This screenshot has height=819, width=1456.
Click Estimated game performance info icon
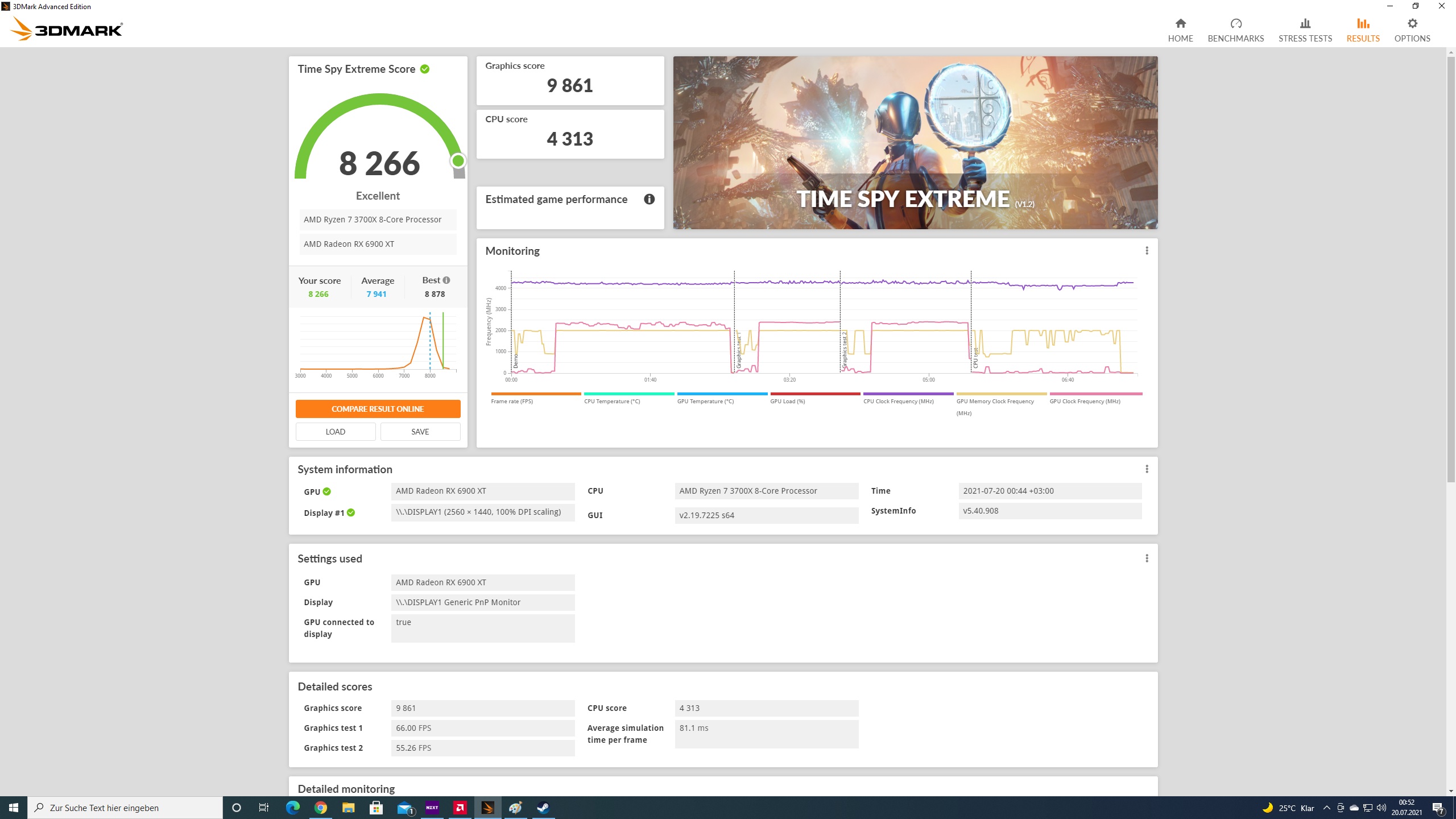click(x=649, y=199)
